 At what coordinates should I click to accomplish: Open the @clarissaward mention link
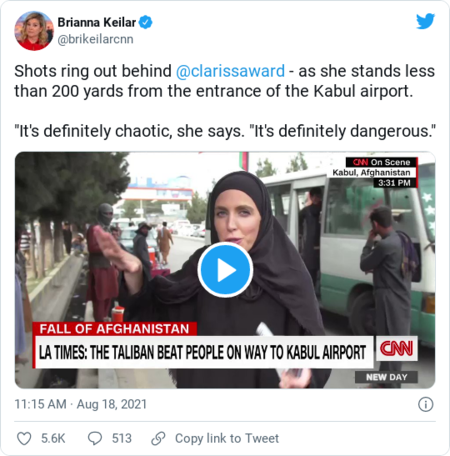[230, 71]
